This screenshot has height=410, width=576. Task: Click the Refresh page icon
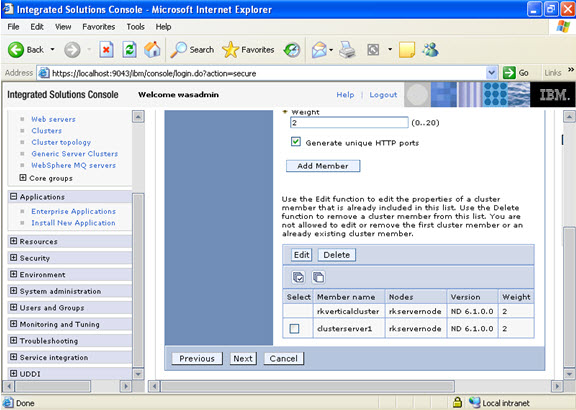tap(129, 50)
